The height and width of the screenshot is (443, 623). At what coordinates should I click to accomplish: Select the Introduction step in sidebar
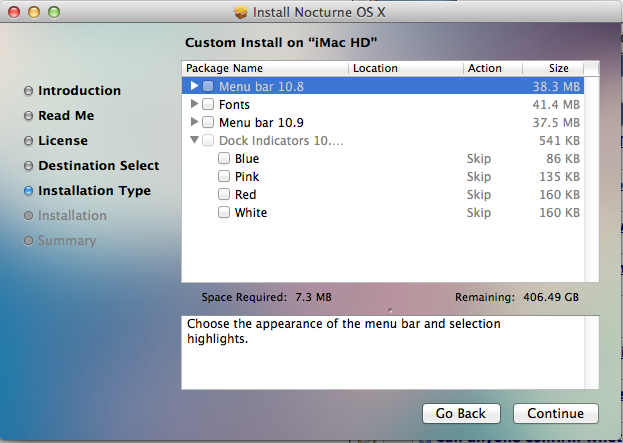click(79, 91)
